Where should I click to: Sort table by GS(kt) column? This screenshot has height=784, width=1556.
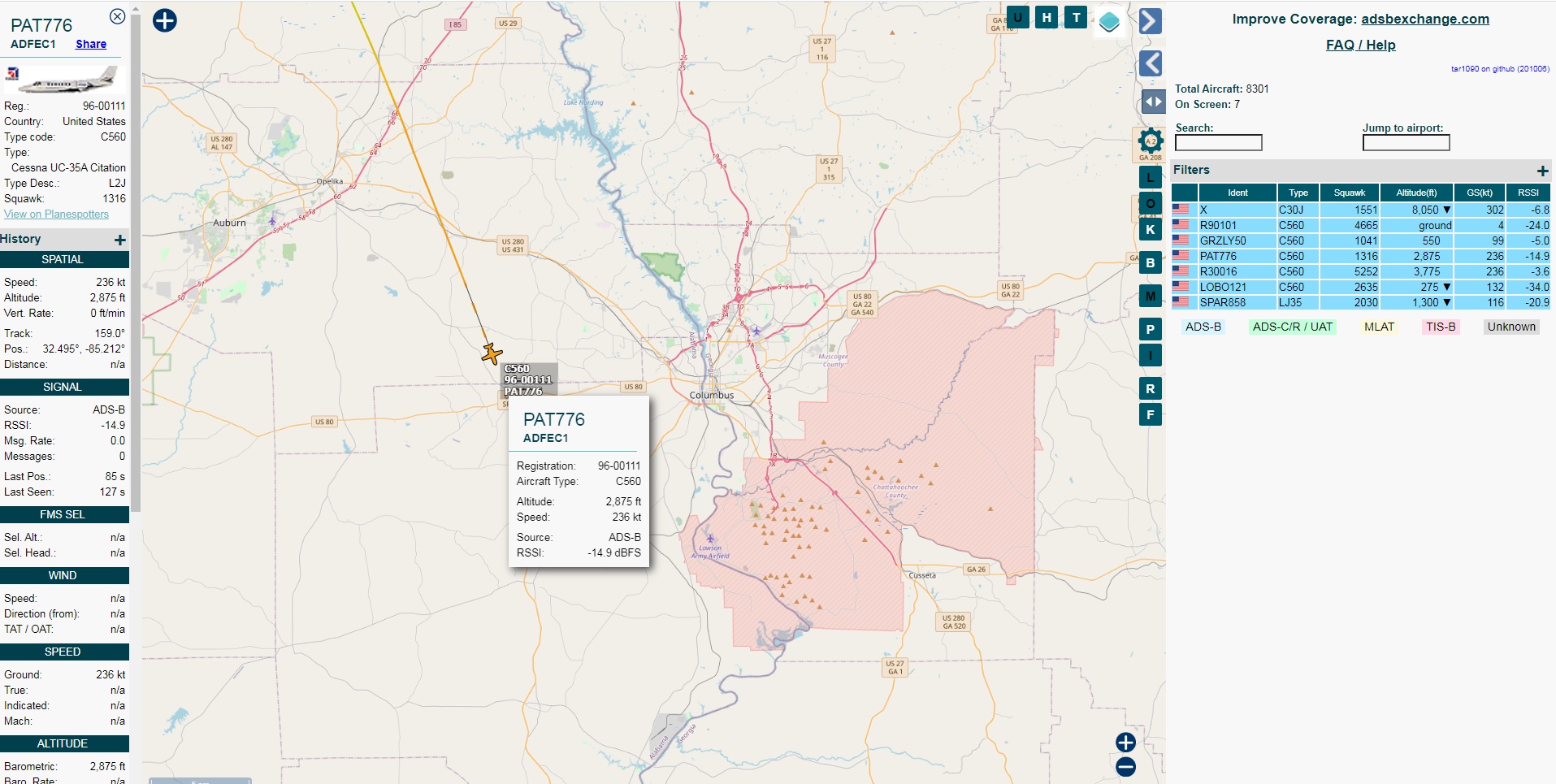[x=1480, y=193]
